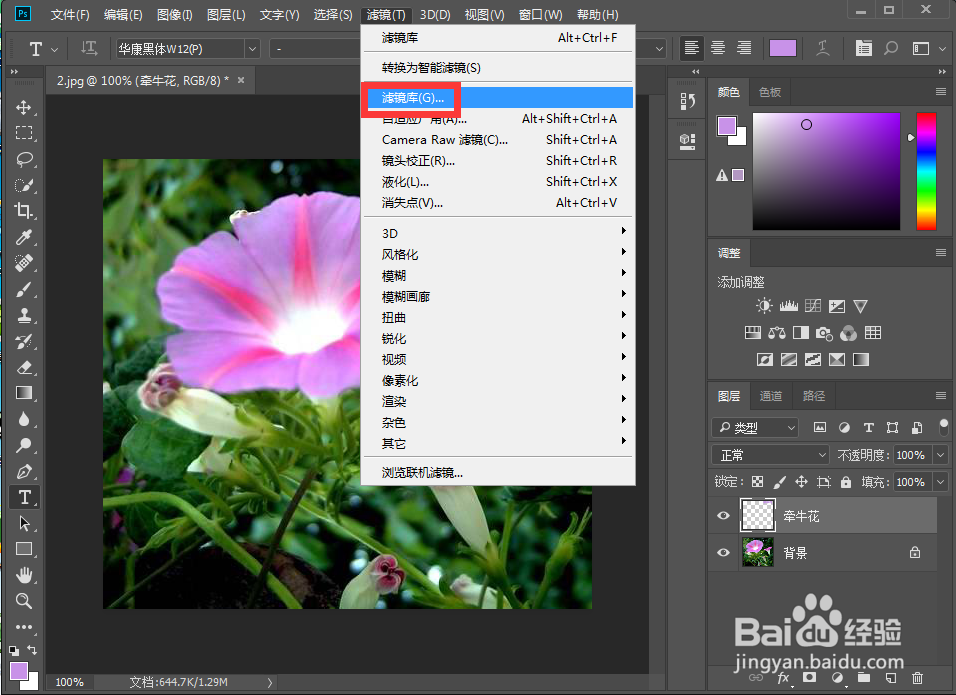Viewport: 956px width, 695px height.
Task: Toggle lock image pixels
Action: [779, 482]
